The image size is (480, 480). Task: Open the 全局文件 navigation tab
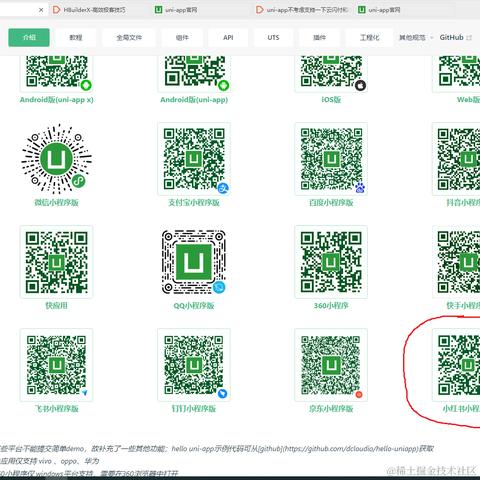point(129,37)
